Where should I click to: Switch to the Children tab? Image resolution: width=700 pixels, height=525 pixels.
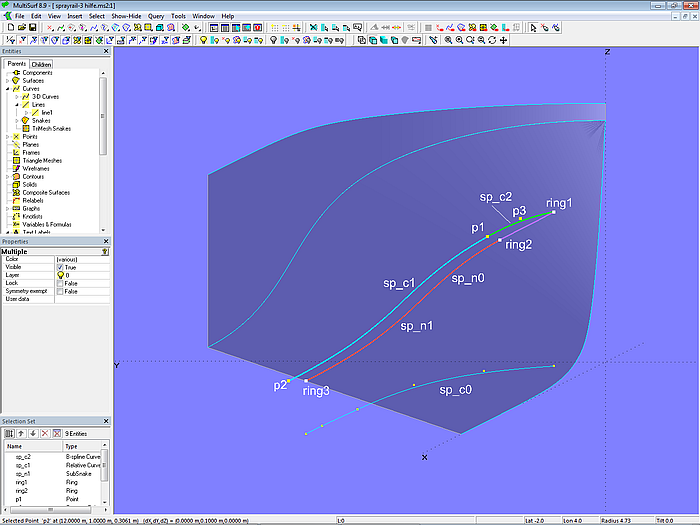41,64
